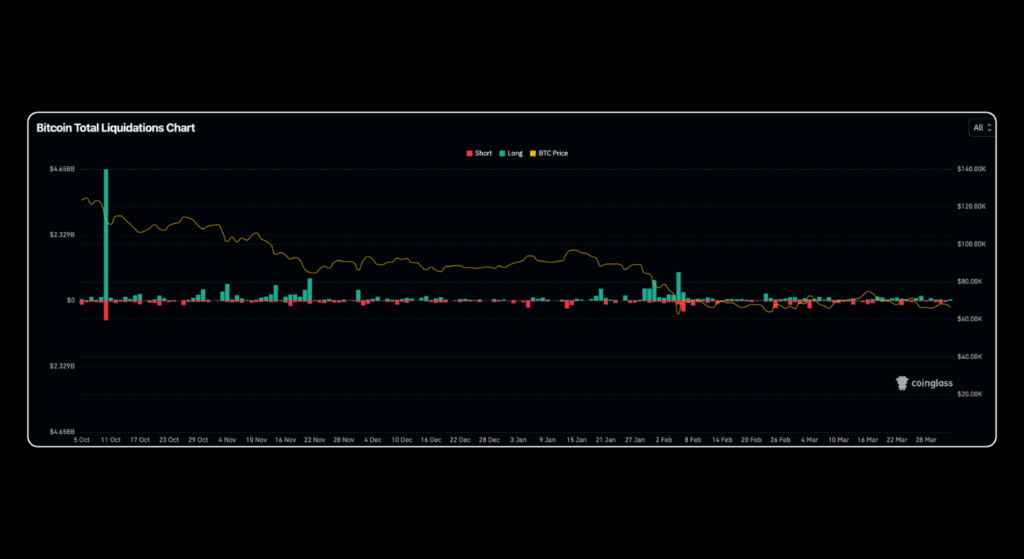This screenshot has height=559, width=1024.
Task: Click the "$60.00K" price axis label
Action: tap(970, 319)
